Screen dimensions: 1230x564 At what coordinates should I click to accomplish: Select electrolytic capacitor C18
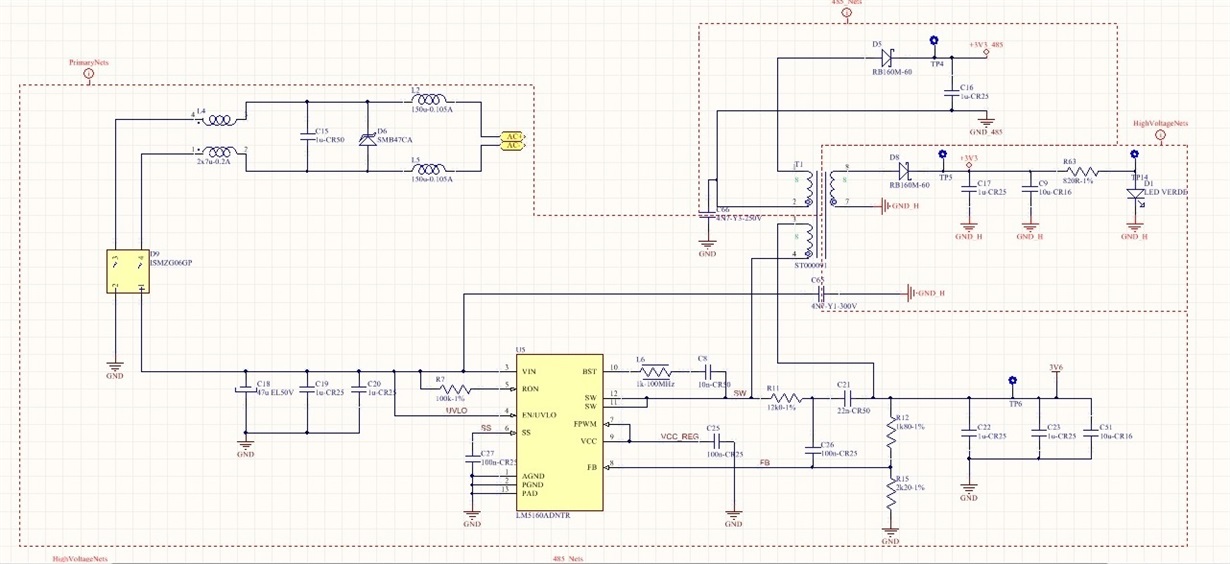(x=246, y=389)
